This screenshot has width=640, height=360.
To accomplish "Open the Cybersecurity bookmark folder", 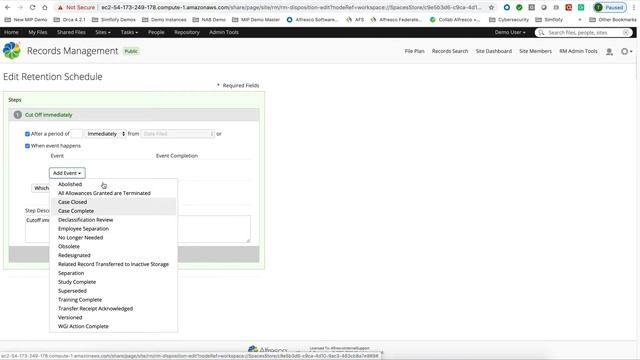I will click(x=509, y=20).
